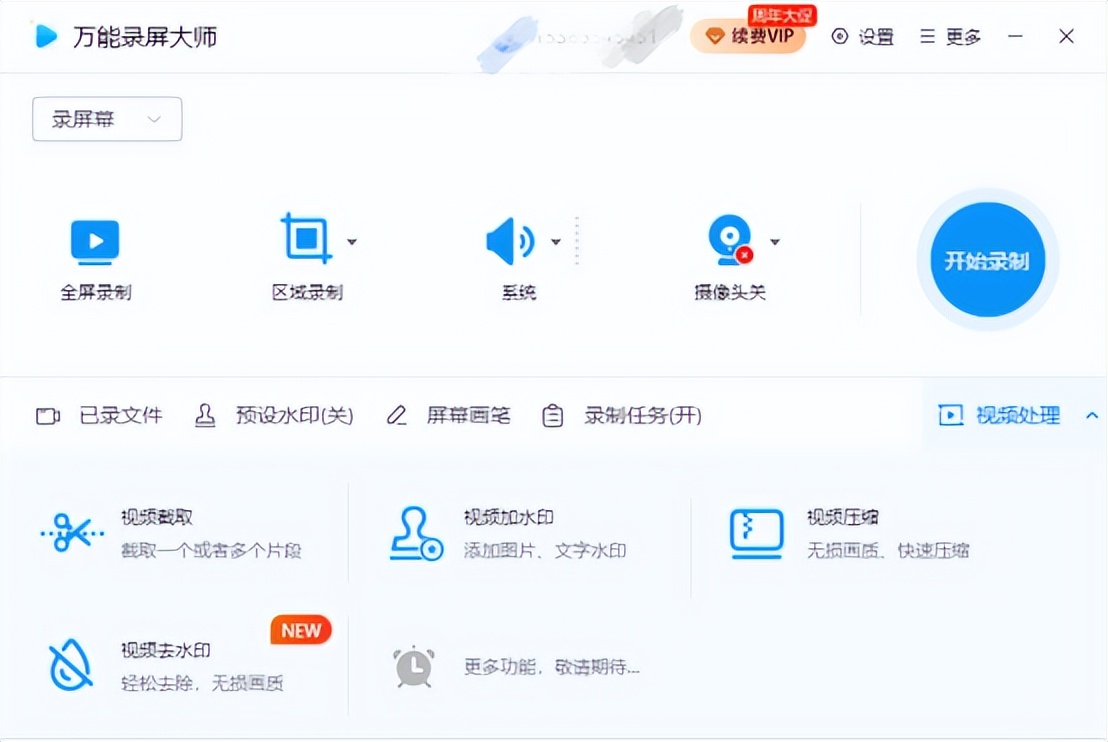The image size is (1108, 742).
Task: Open the 设置 settings menu
Action: (864, 36)
